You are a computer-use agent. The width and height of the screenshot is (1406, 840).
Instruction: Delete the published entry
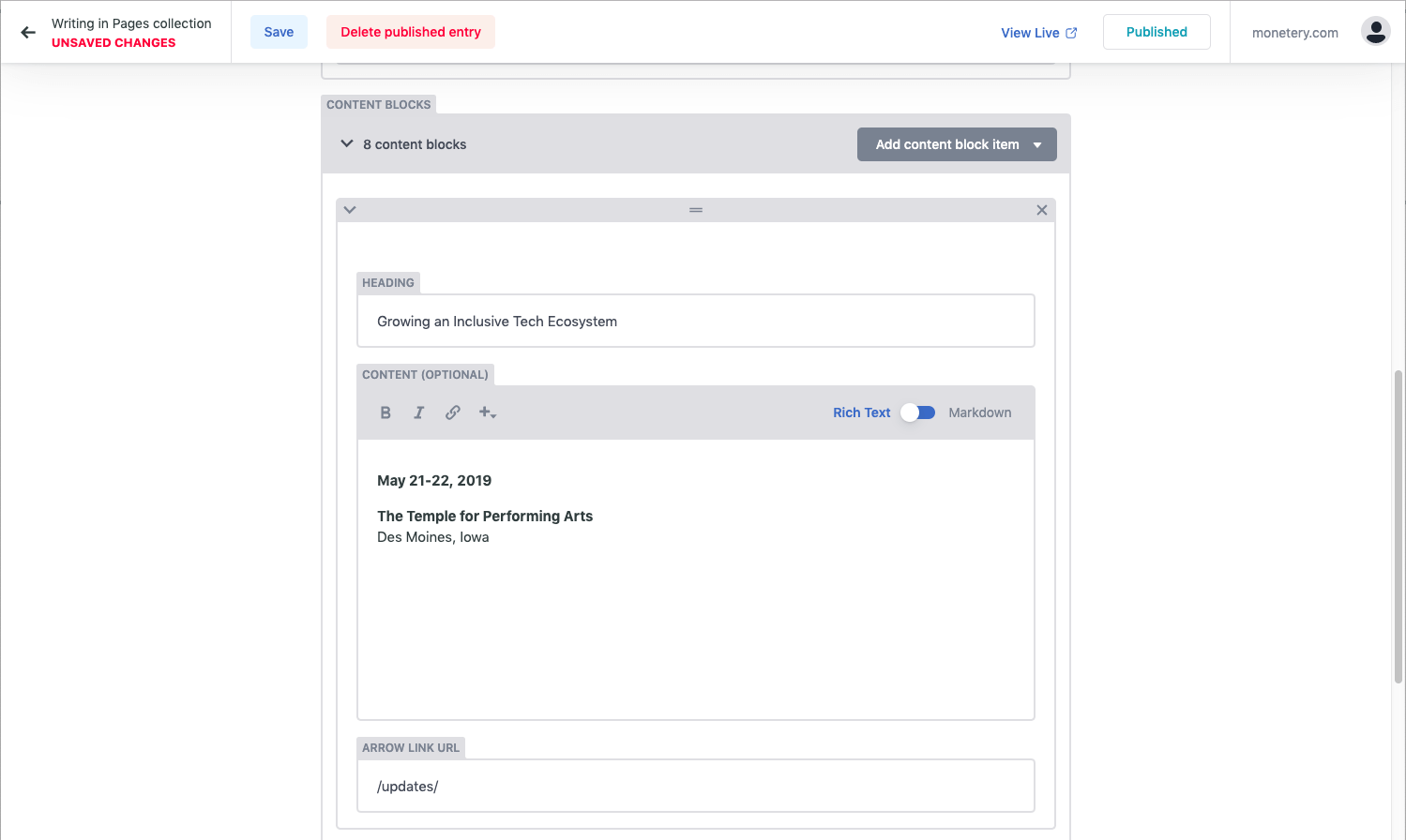point(410,31)
